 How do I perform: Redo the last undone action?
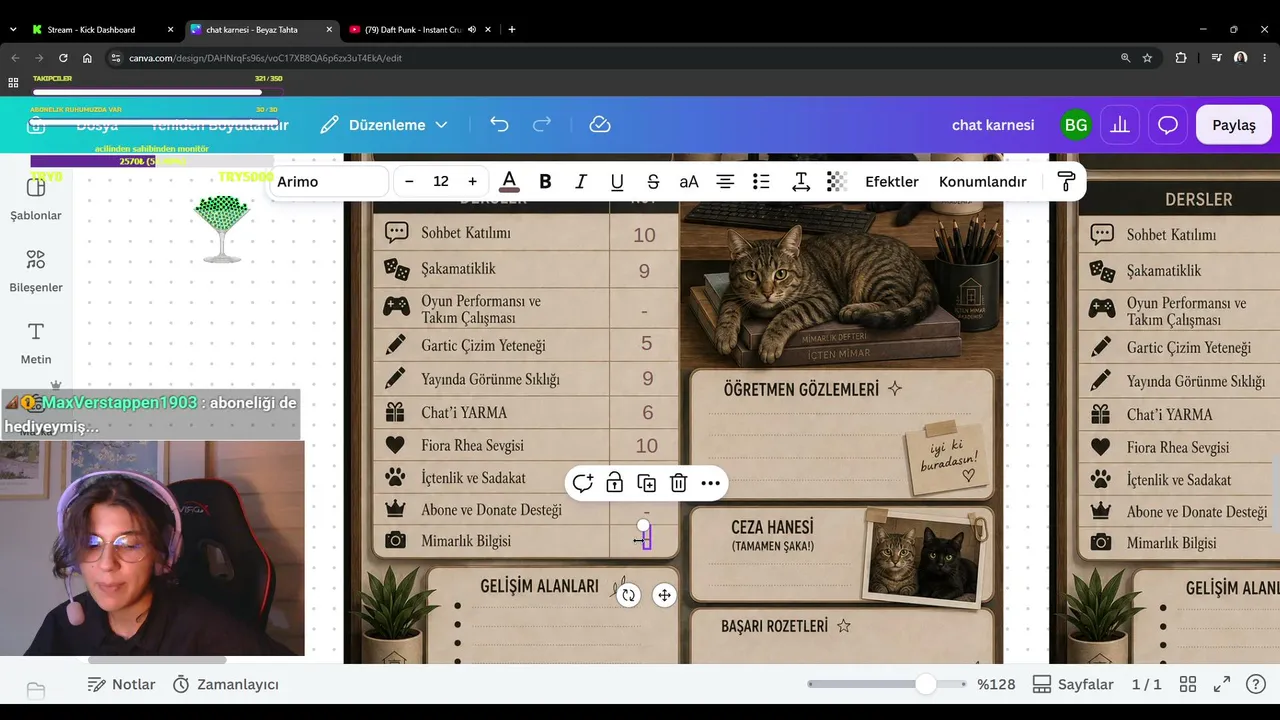pyautogui.click(x=542, y=125)
